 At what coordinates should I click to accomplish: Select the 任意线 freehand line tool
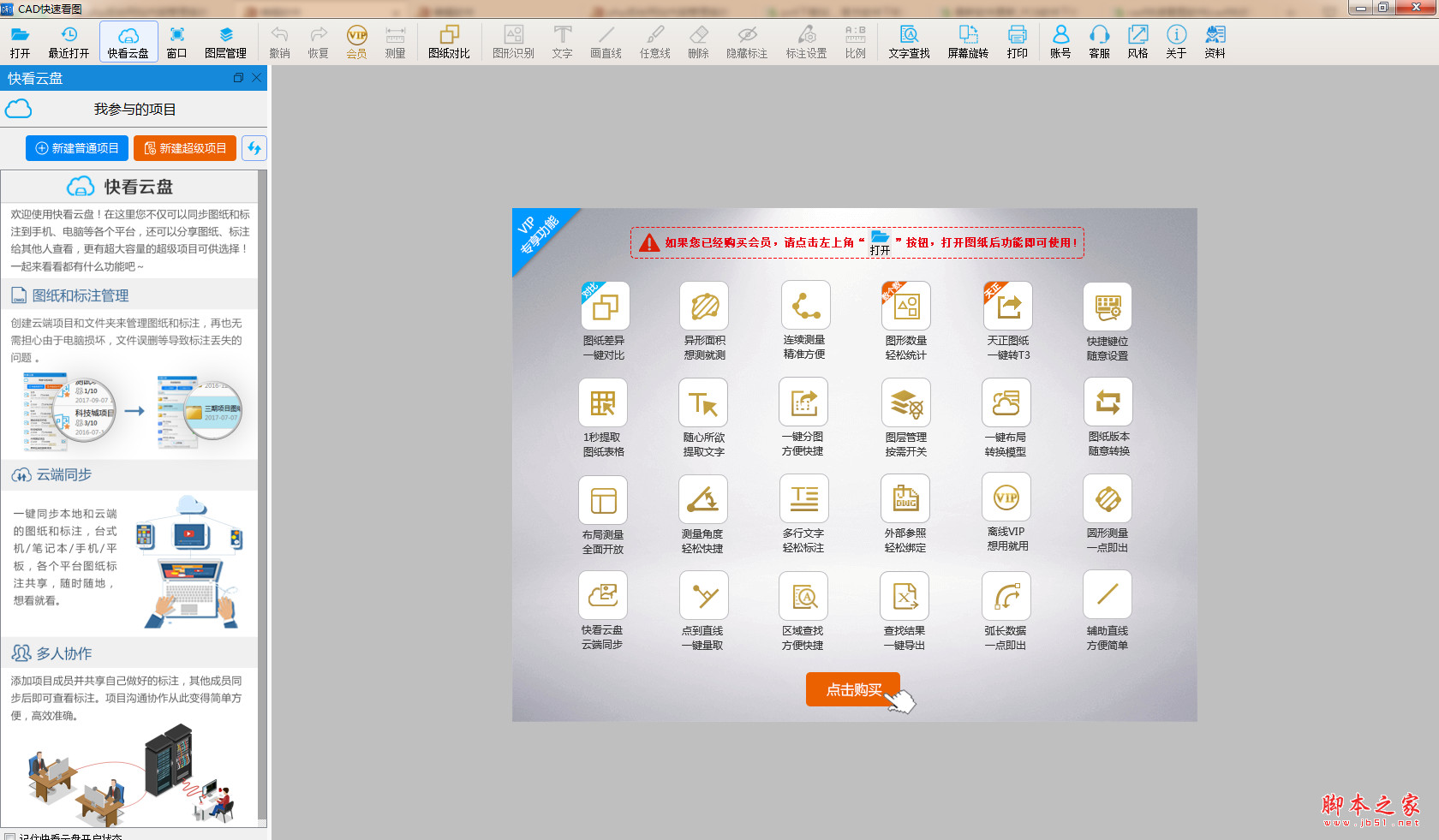[x=654, y=41]
